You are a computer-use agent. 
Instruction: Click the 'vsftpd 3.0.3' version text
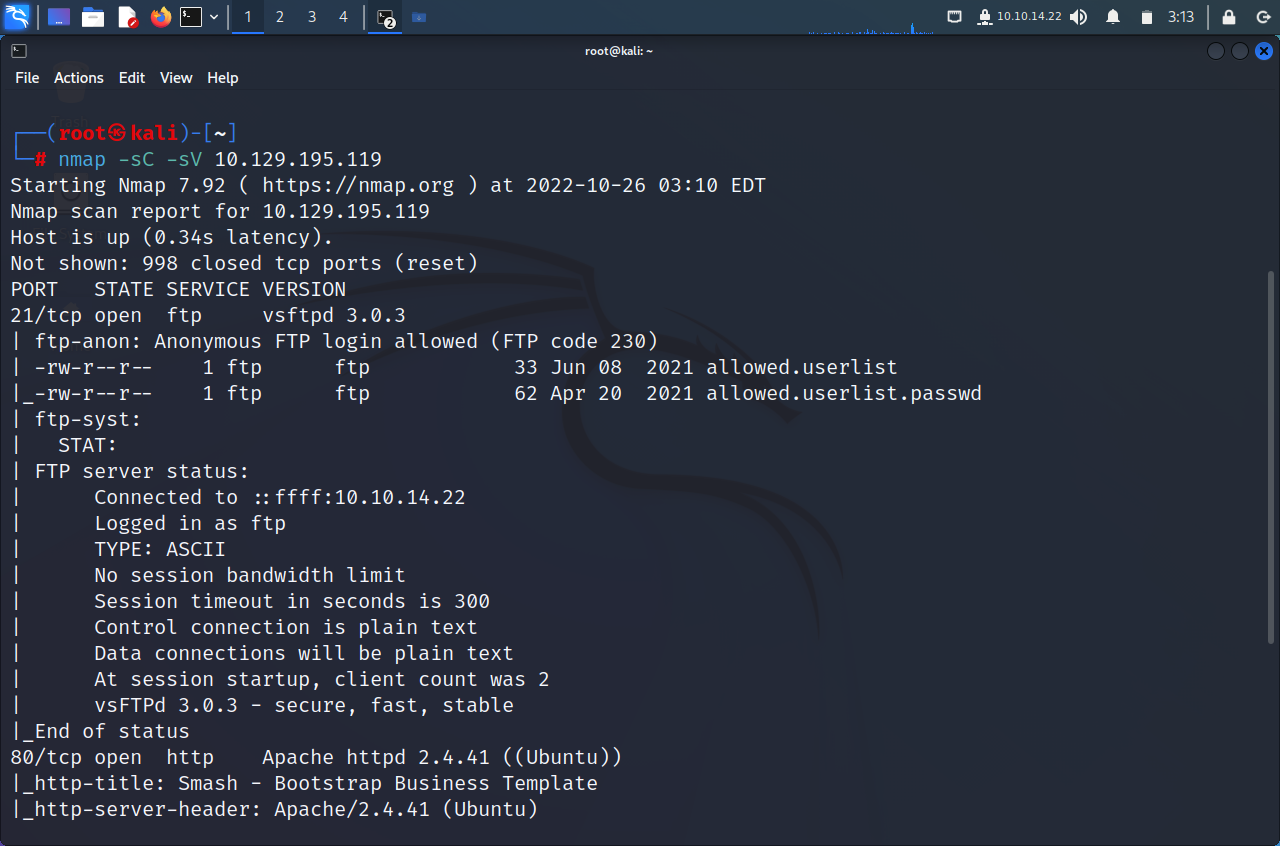coord(334,315)
